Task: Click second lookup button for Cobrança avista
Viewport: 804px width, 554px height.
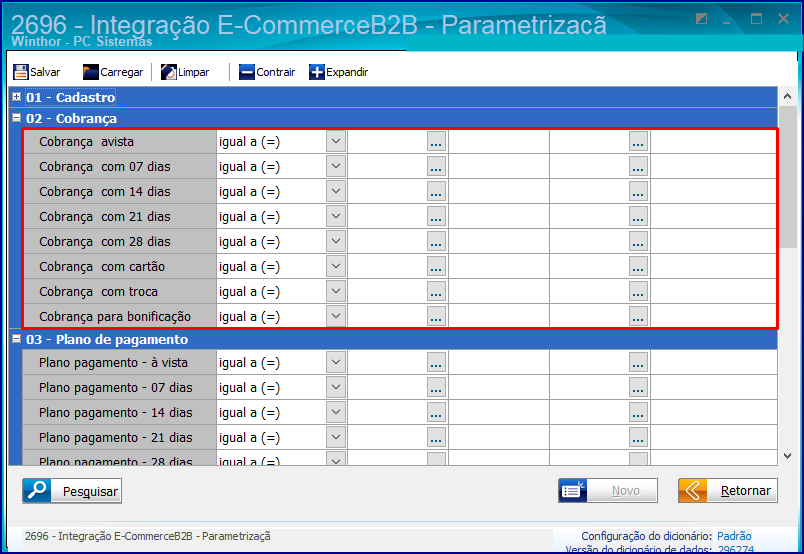Action: tap(638, 141)
